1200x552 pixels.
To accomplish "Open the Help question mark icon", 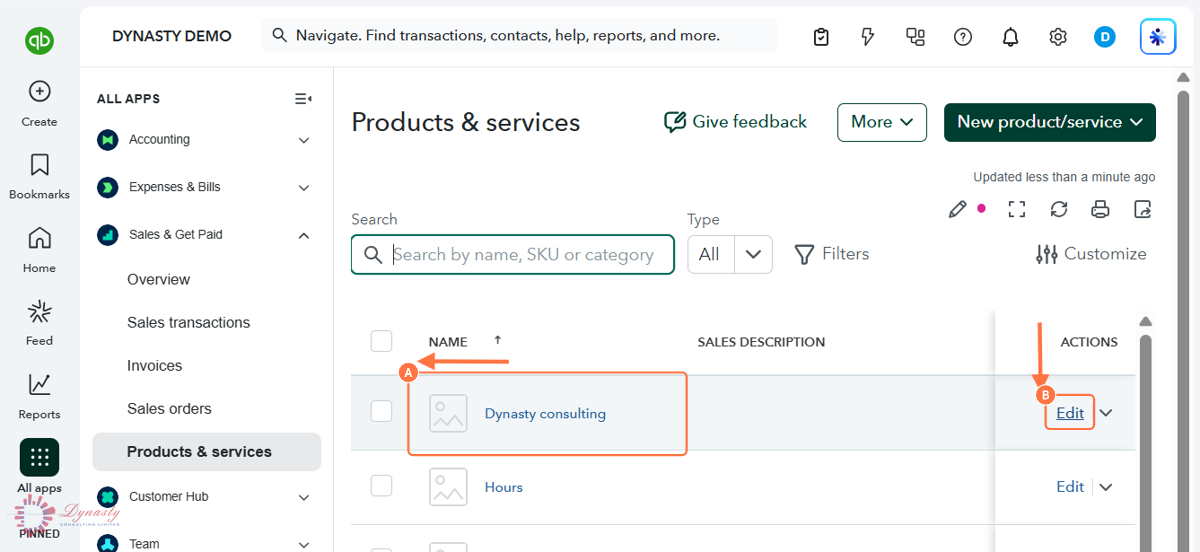I will click(x=963, y=37).
